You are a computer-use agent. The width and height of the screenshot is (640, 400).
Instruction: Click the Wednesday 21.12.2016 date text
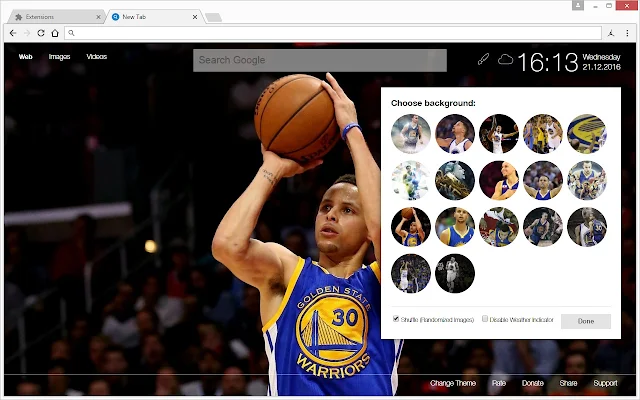click(x=601, y=62)
